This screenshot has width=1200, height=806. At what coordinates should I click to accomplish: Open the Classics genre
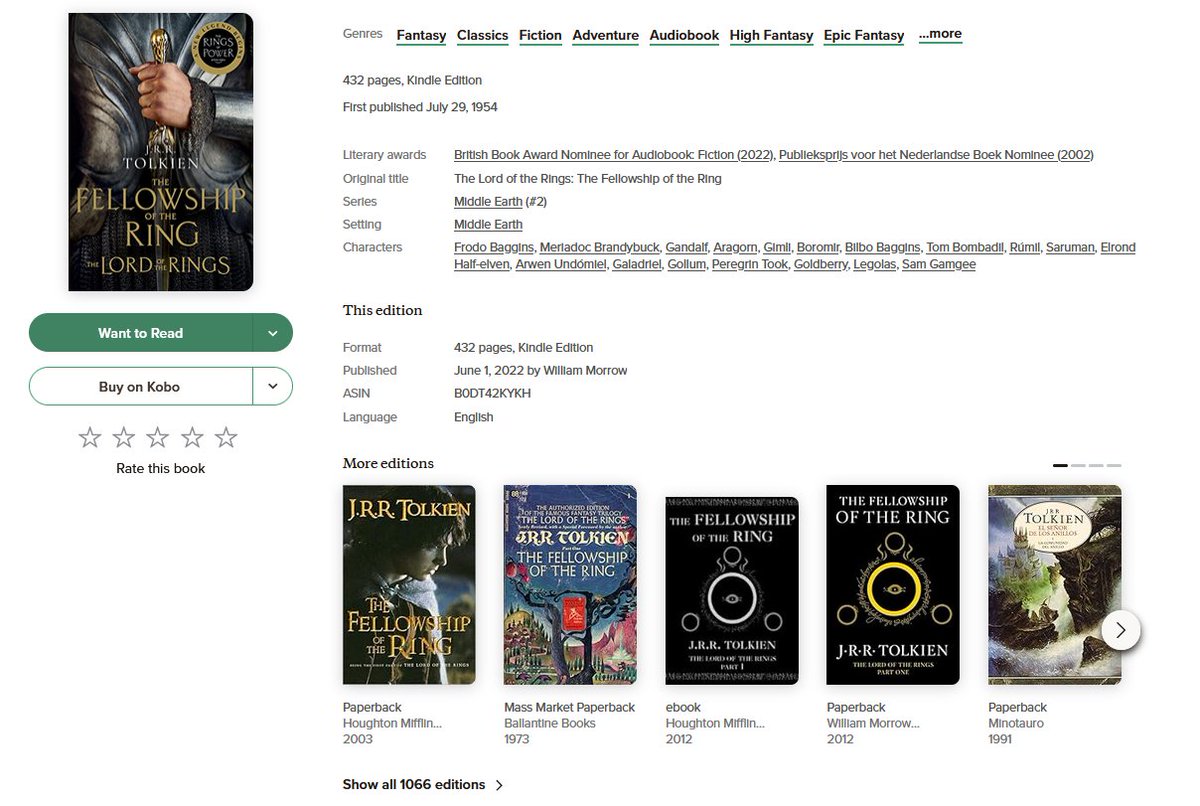(483, 35)
